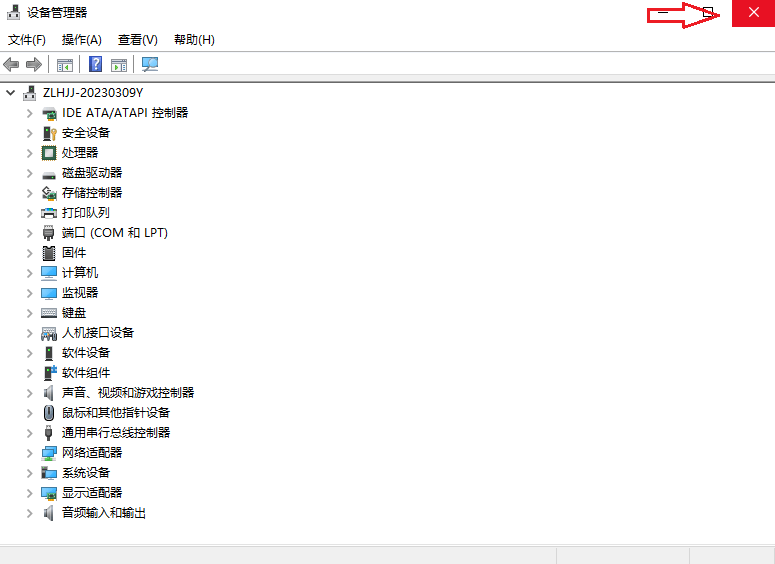The image size is (775, 564).
Task: Show/hide action pane toolbar icon
Action: (119, 65)
